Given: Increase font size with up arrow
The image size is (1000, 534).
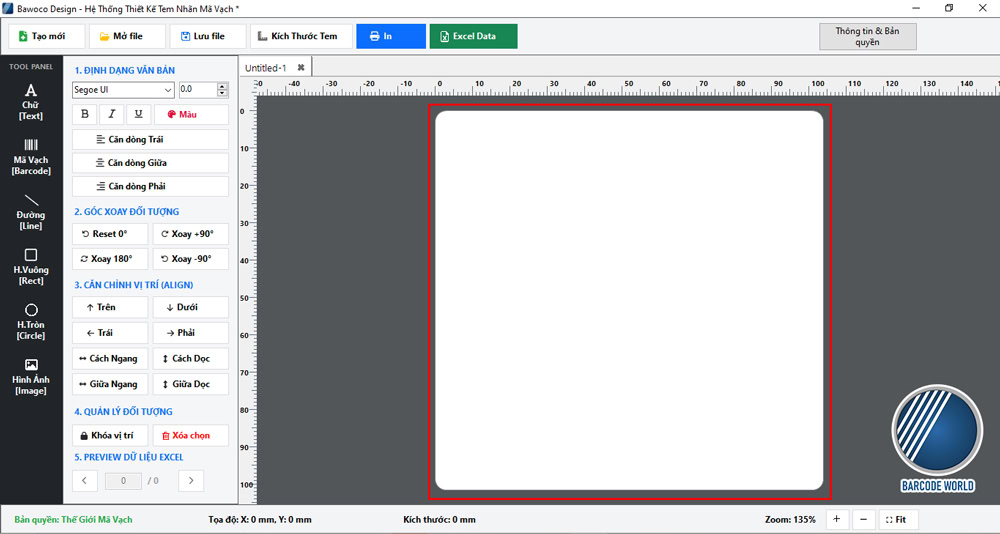Looking at the screenshot, I should (x=222, y=87).
